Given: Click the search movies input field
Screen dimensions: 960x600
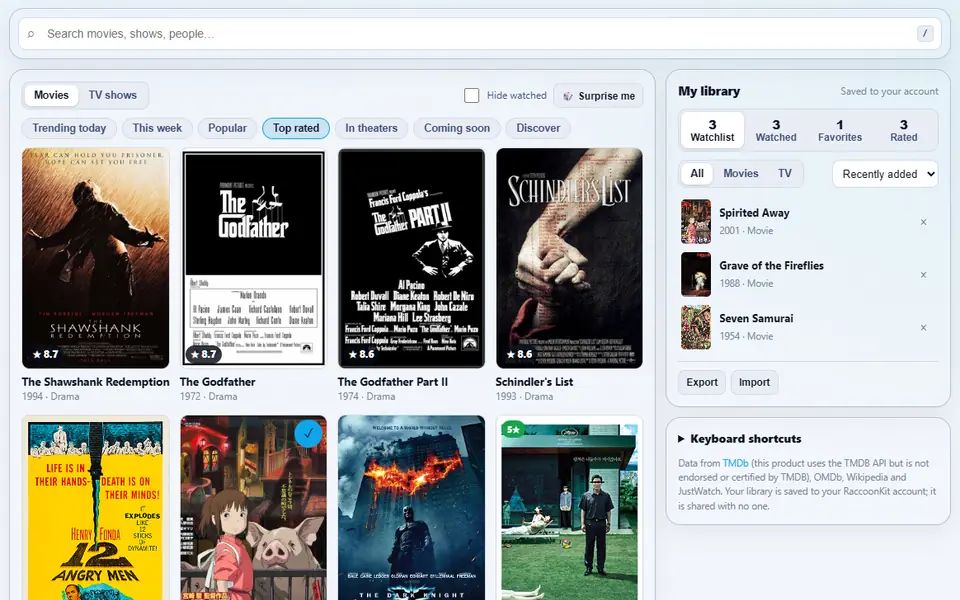Looking at the screenshot, I should tap(479, 34).
